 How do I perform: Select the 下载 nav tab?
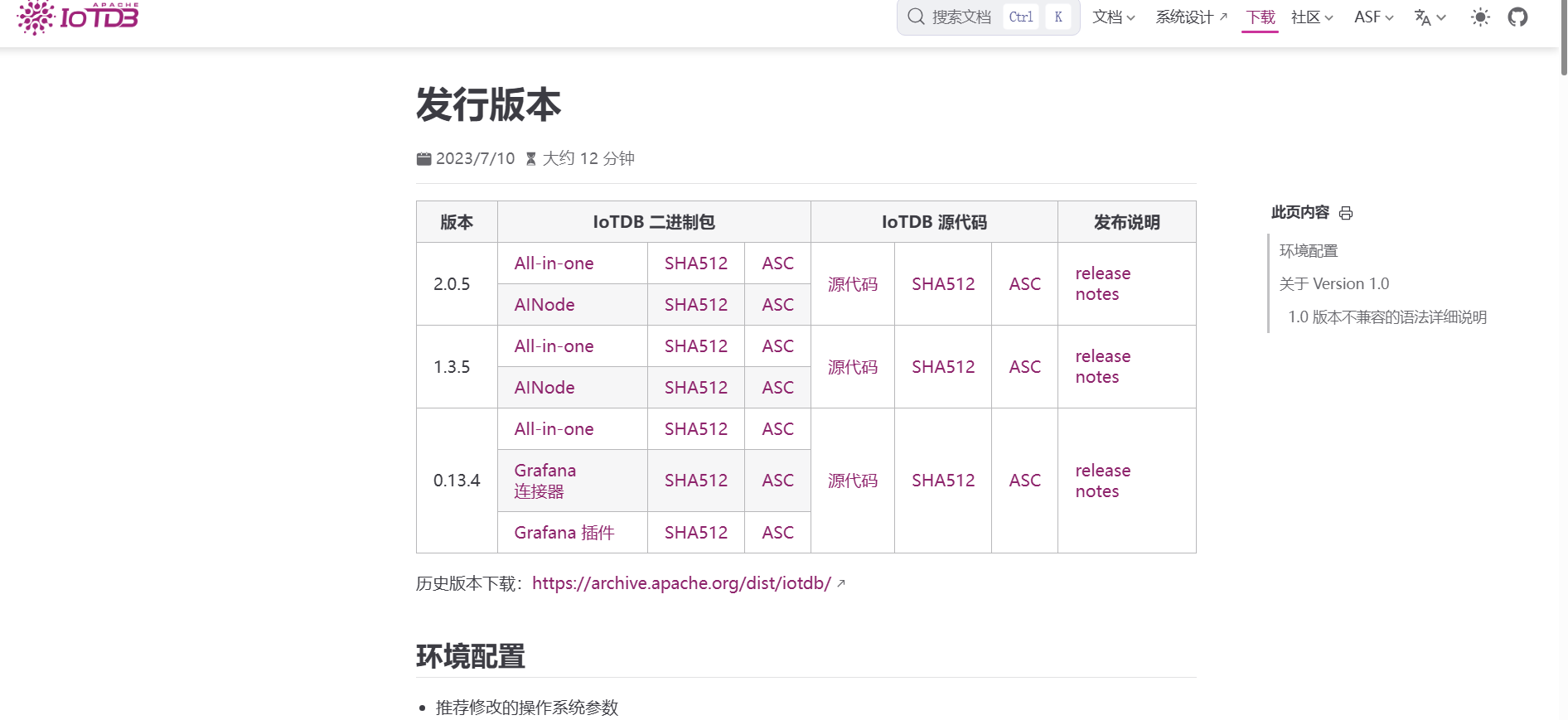1261,17
